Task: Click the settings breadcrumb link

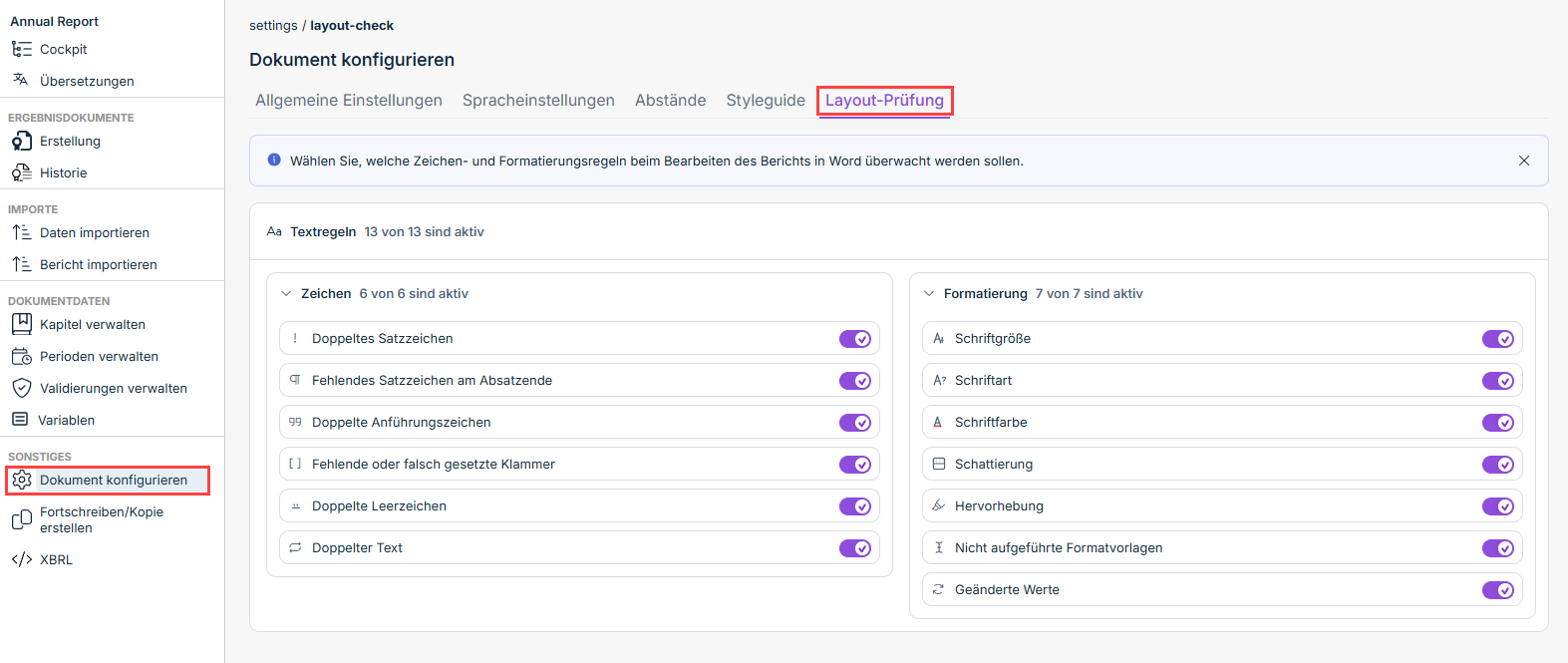Action: pyautogui.click(x=273, y=25)
